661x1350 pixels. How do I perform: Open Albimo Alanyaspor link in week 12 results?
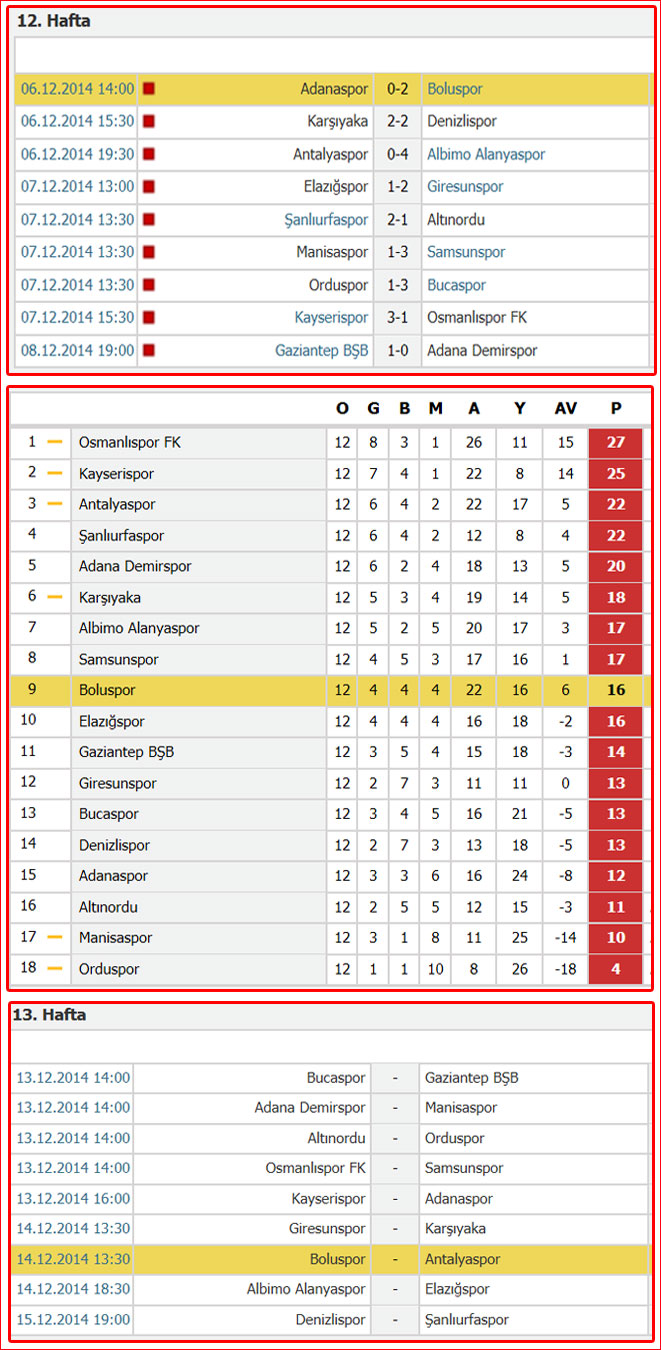(x=486, y=154)
